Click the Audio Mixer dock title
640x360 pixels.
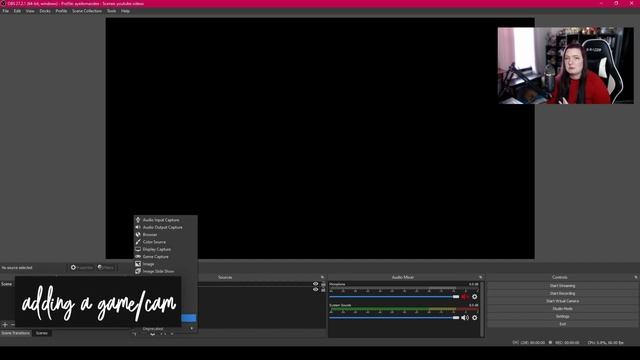tap(402, 277)
